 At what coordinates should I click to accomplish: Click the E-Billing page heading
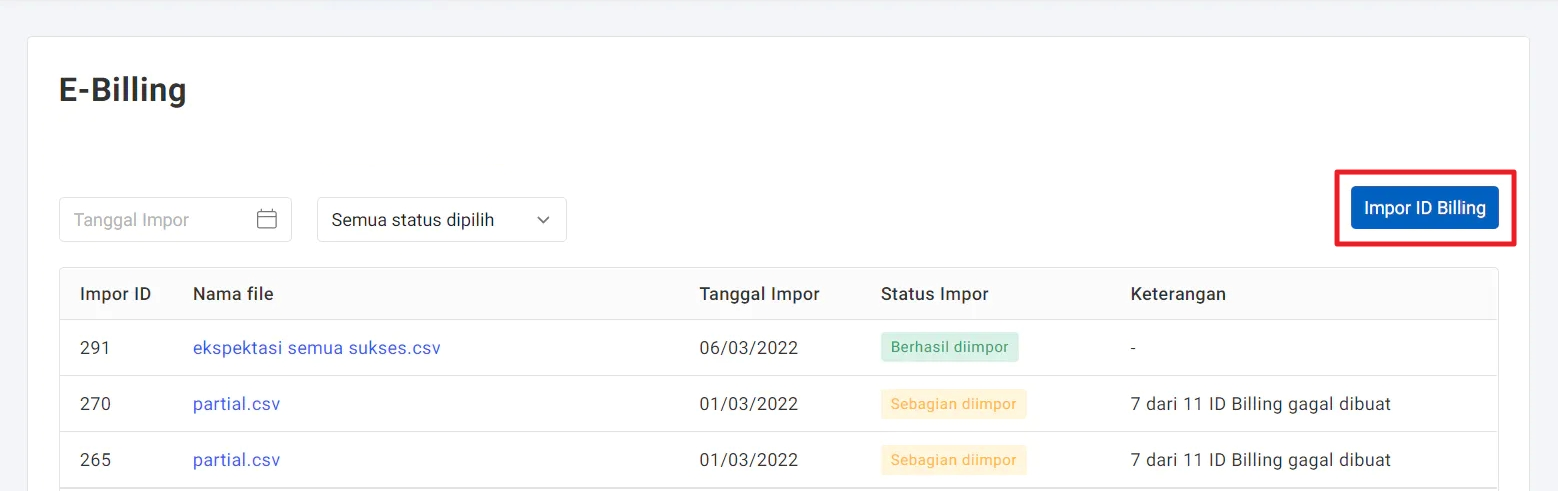coord(123,91)
